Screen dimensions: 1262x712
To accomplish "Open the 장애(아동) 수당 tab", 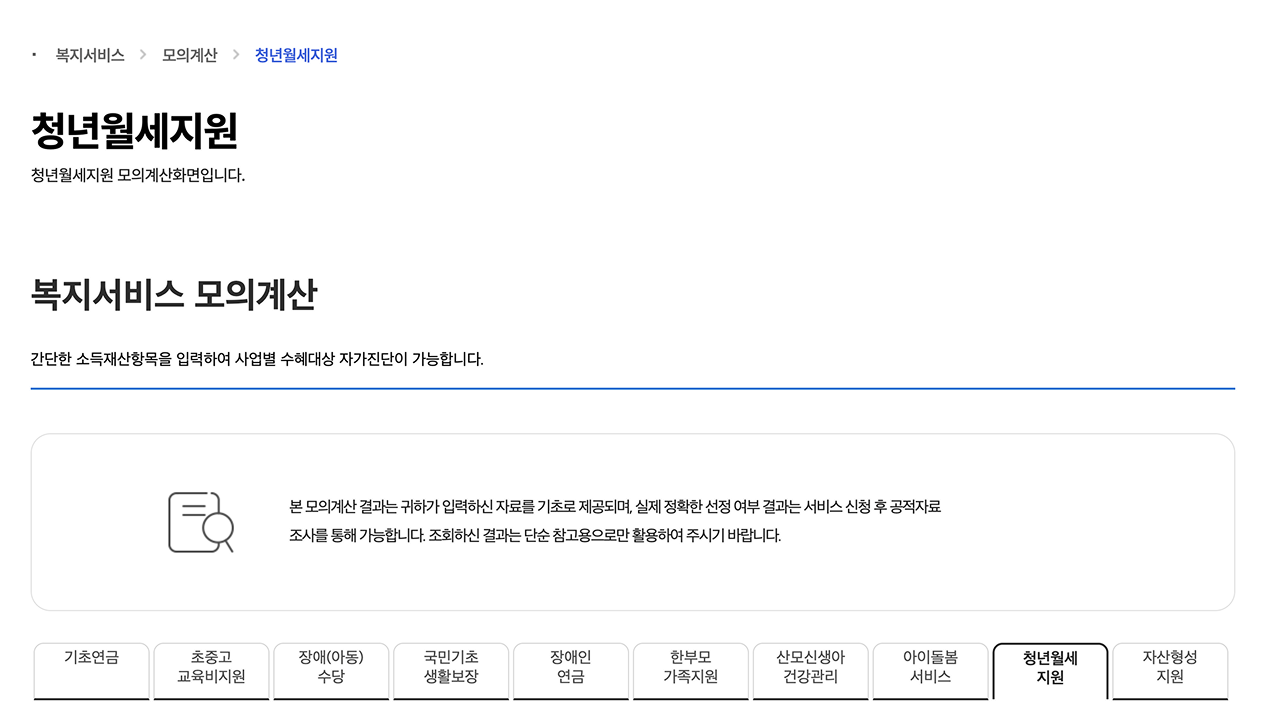I will [331, 671].
